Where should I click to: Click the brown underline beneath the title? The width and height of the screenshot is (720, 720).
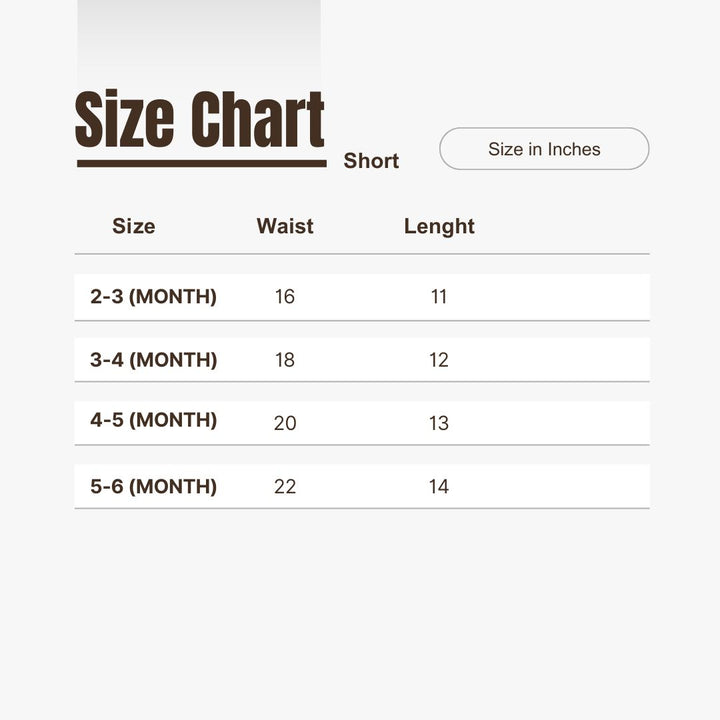(201, 163)
